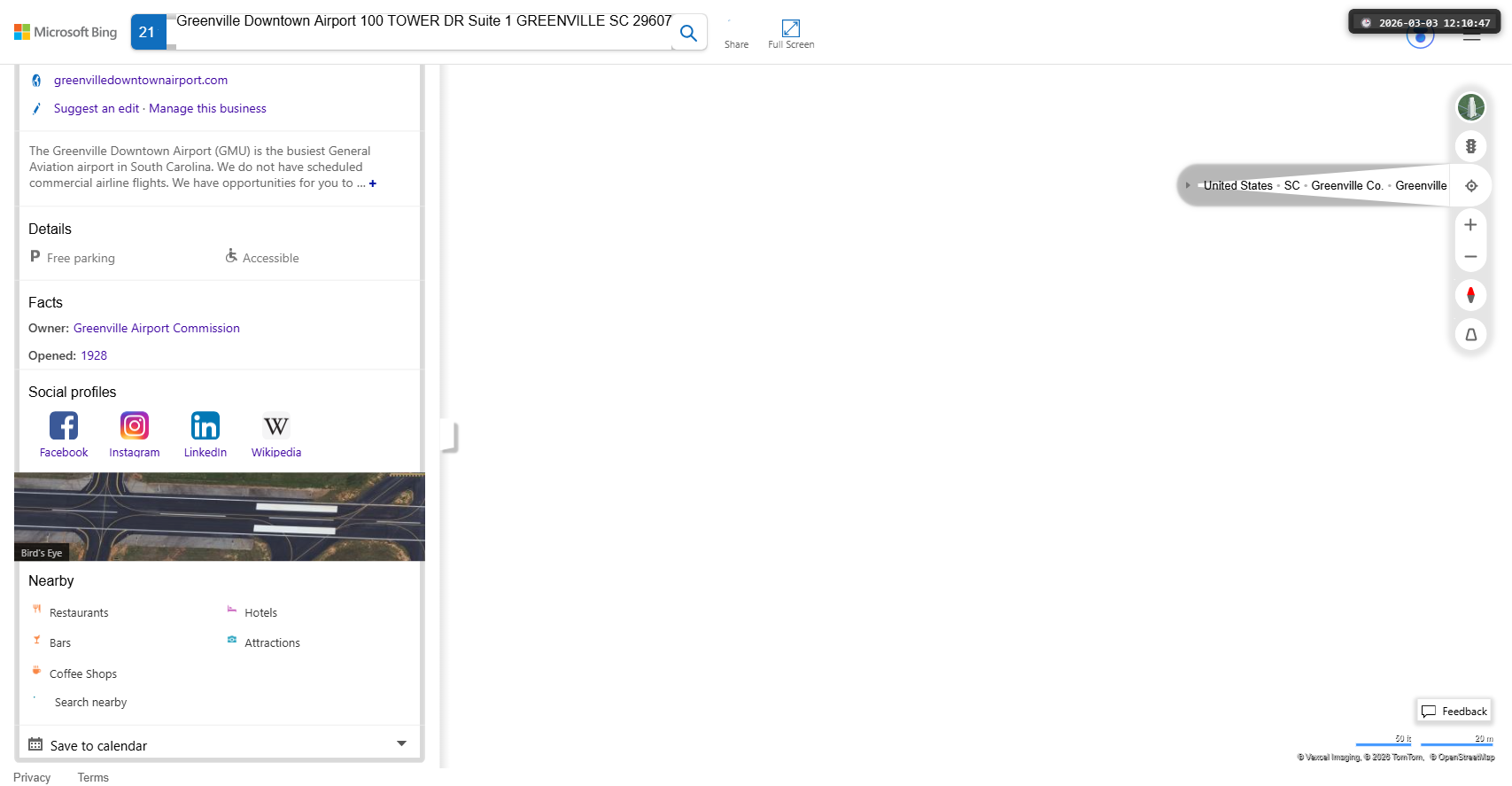Click the 1928 opened year link

point(94,355)
